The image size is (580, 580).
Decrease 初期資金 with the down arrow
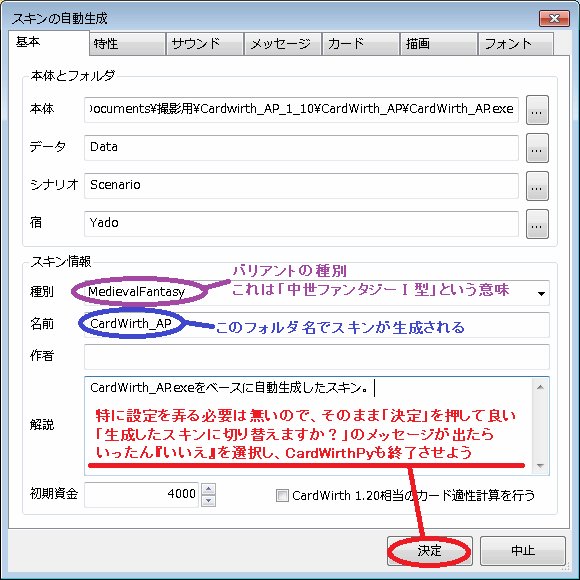(x=209, y=501)
